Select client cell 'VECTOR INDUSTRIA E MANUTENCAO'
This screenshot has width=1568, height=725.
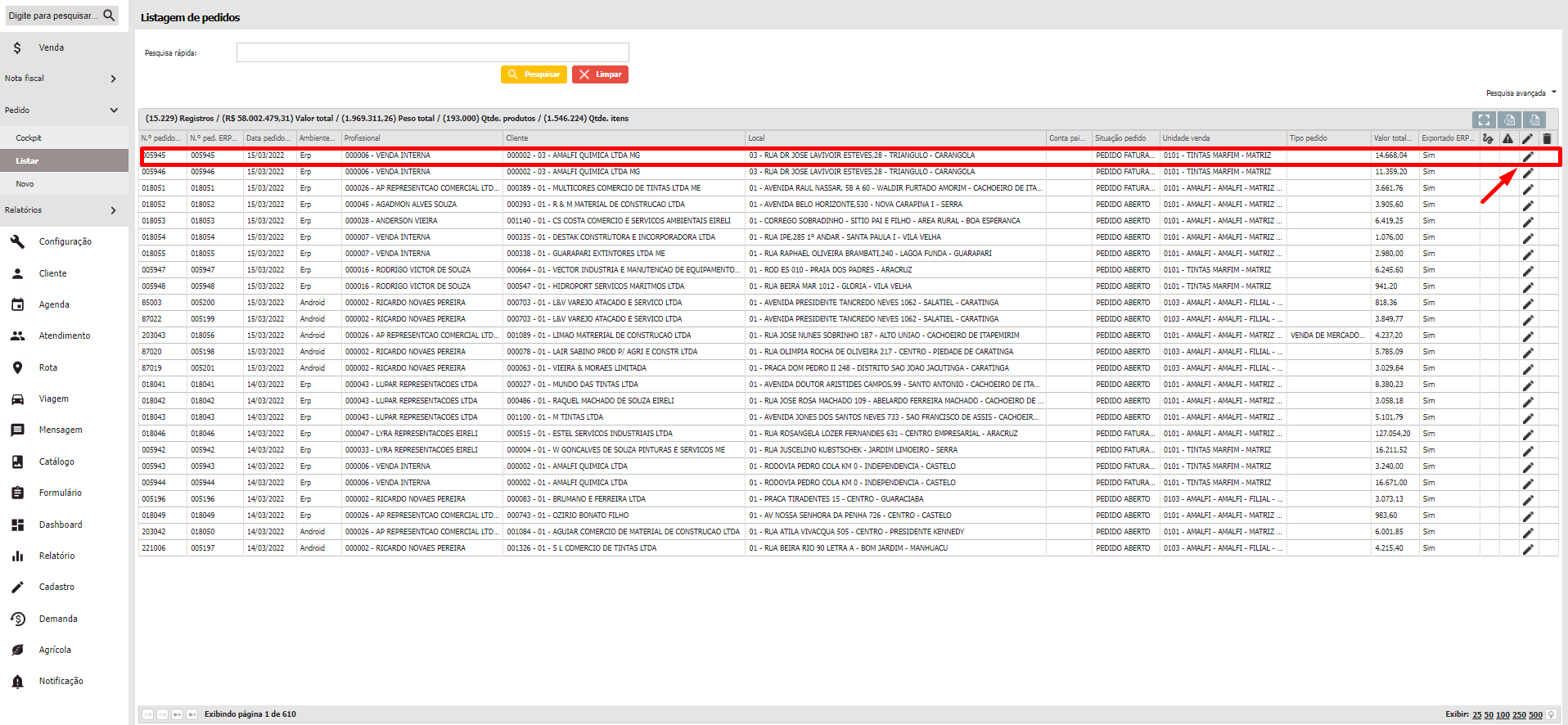pos(624,270)
